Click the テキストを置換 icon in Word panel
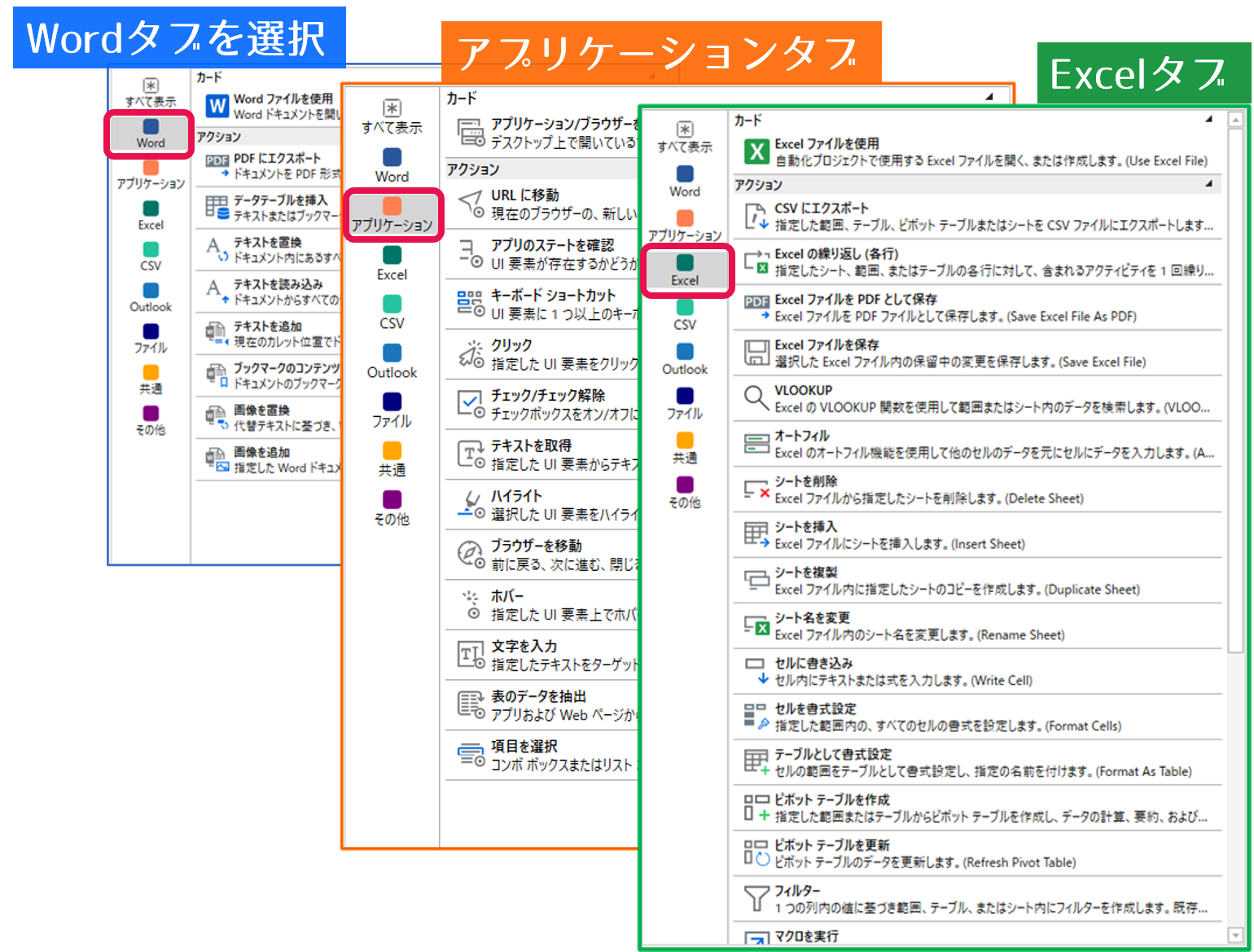The image size is (1254, 952). pos(217,249)
